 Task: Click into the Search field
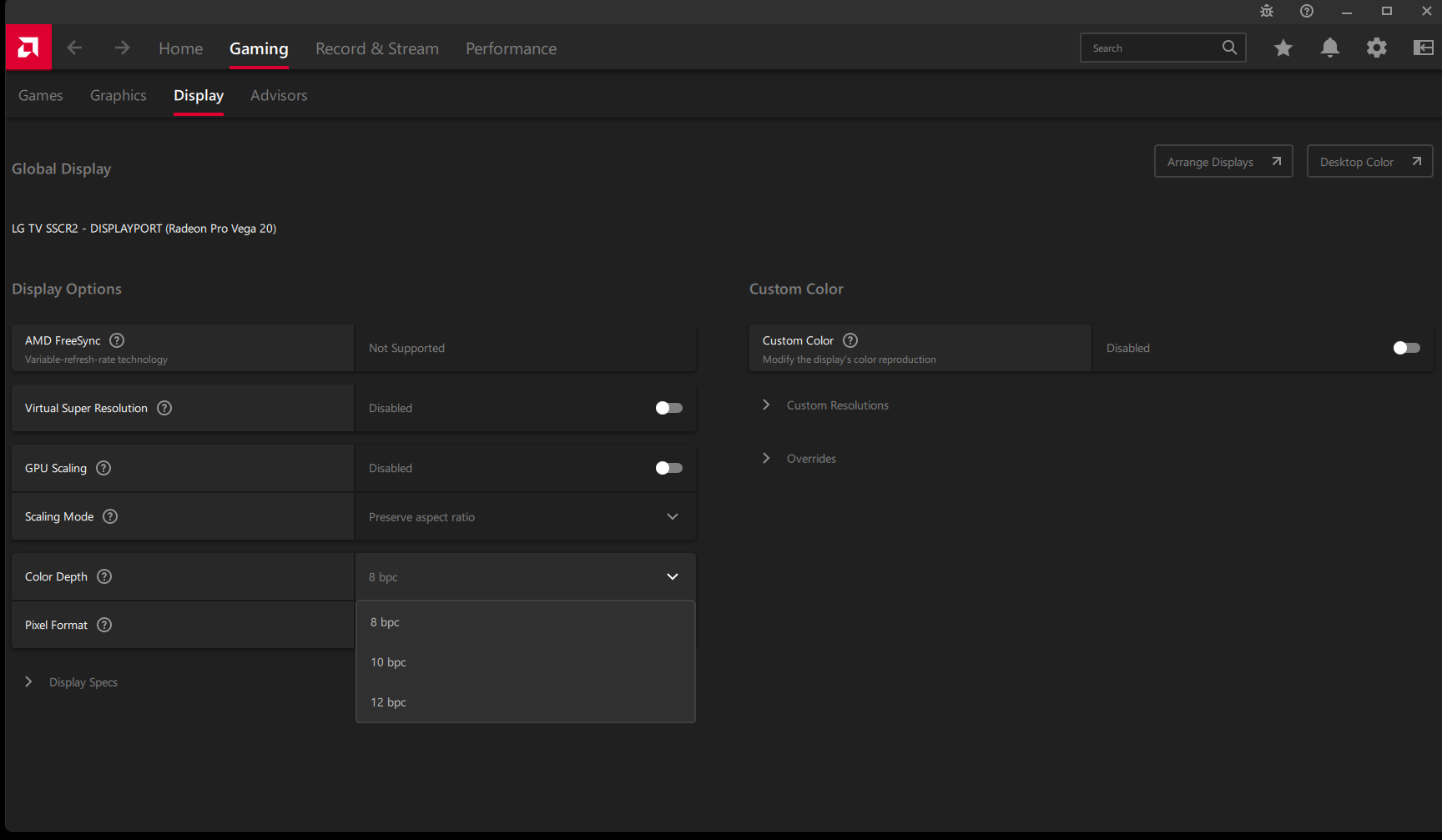[1152, 48]
